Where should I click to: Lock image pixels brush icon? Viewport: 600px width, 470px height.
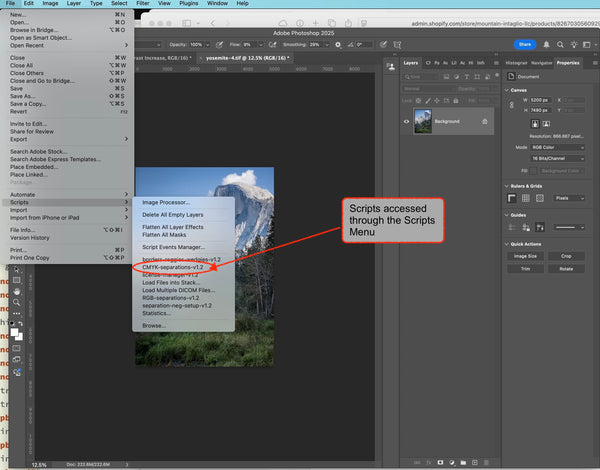click(x=428, y=101)
